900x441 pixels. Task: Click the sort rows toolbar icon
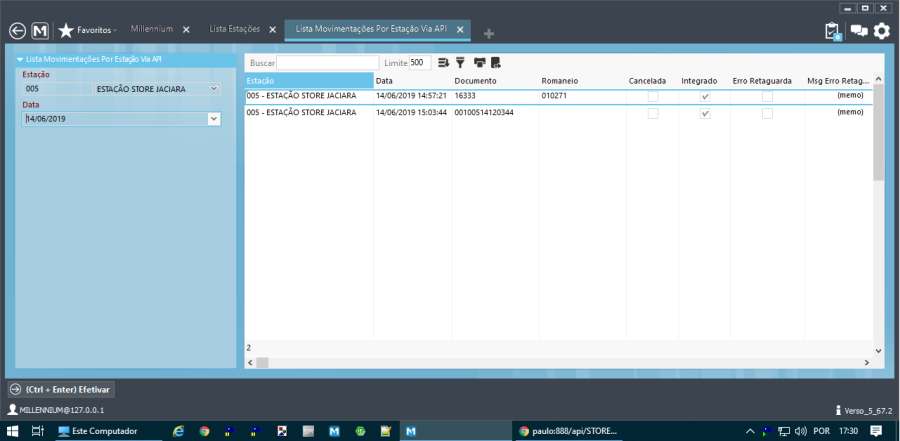[x=443, y=63]
